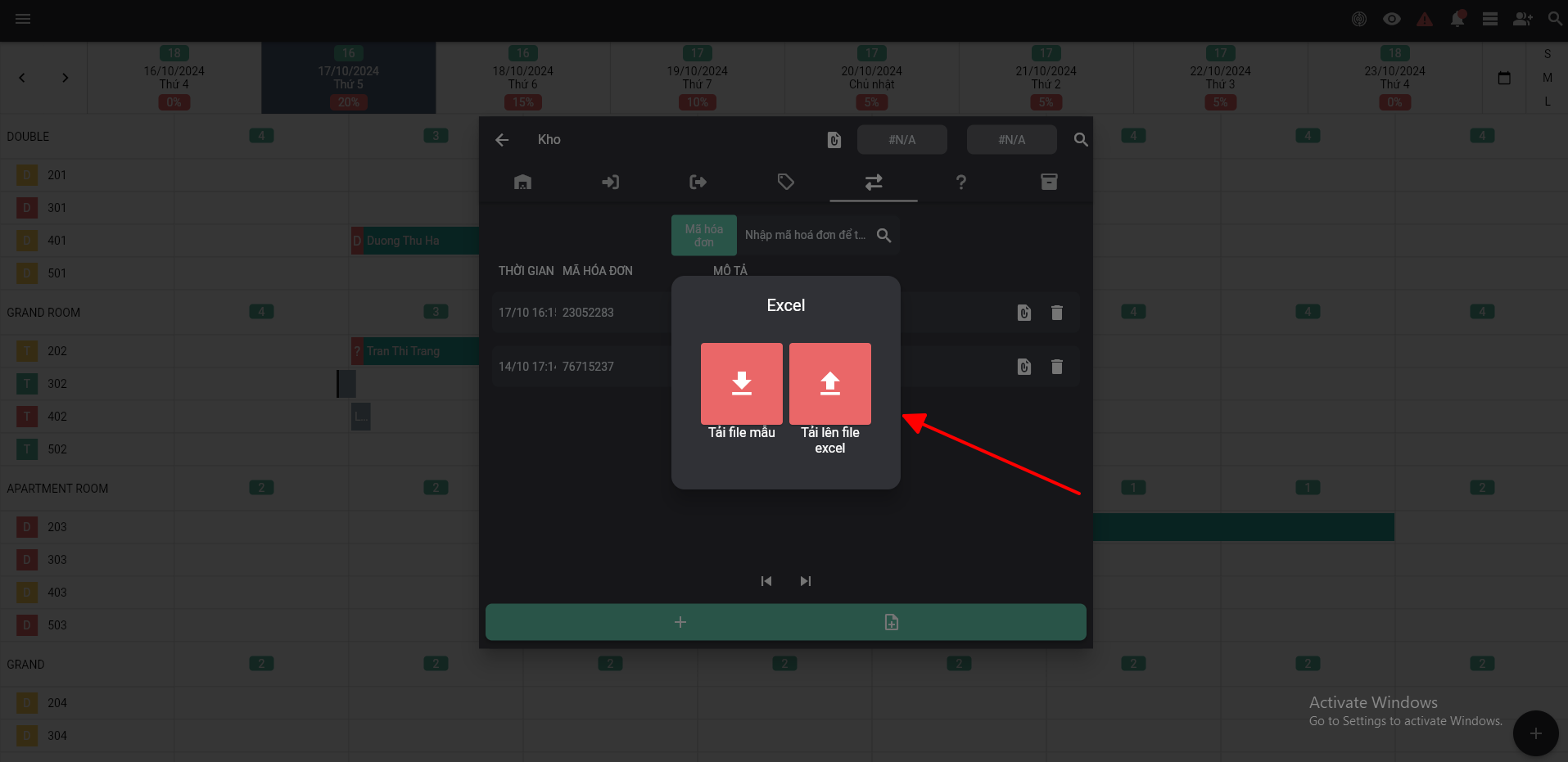Open the list view icon in top bar

[x=1490, y=19]
